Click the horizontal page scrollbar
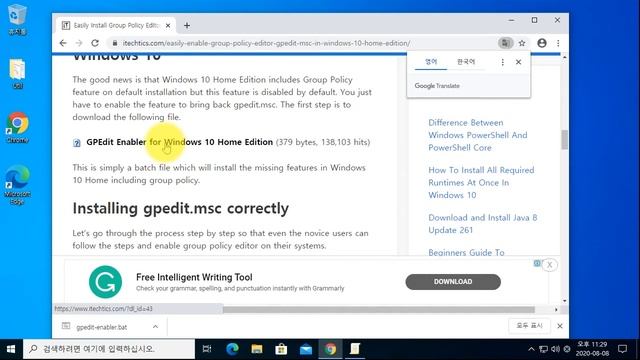 [x=378, y=309]
